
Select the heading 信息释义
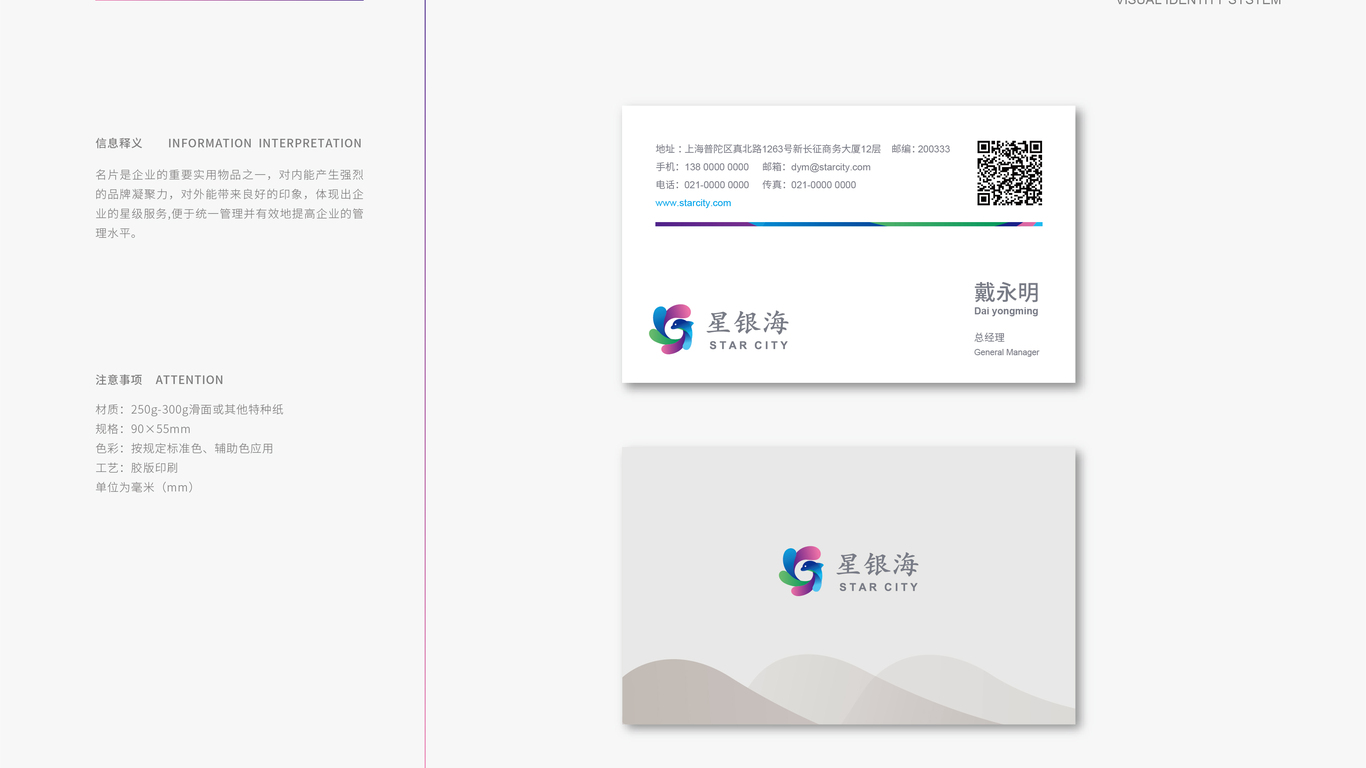coord(119,143)
